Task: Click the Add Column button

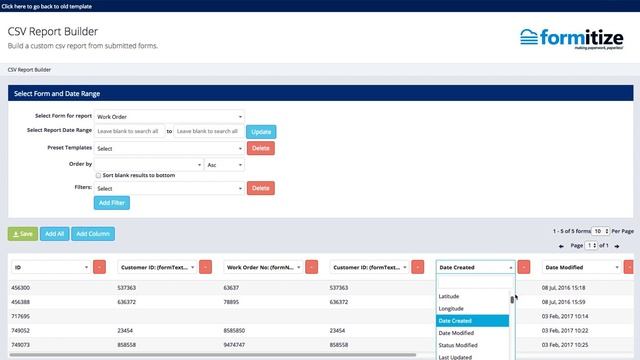Action: tap(93, 234)
